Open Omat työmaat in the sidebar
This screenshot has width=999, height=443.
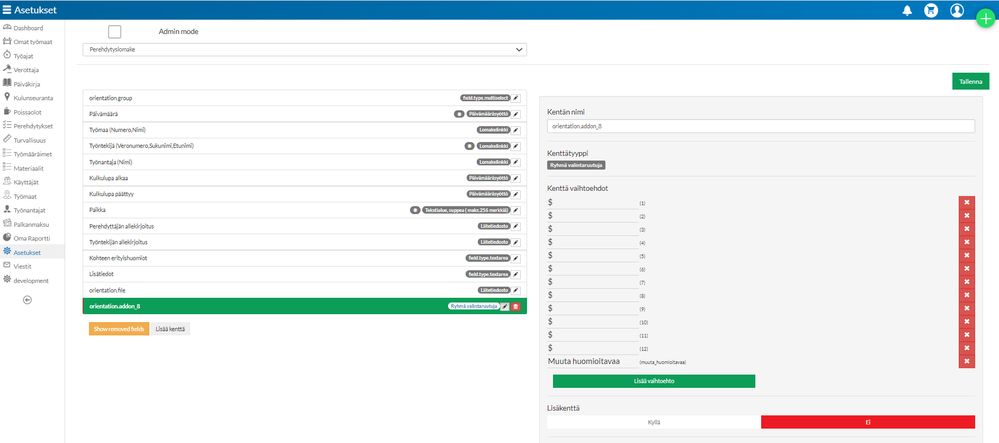(x=32, y=42)
